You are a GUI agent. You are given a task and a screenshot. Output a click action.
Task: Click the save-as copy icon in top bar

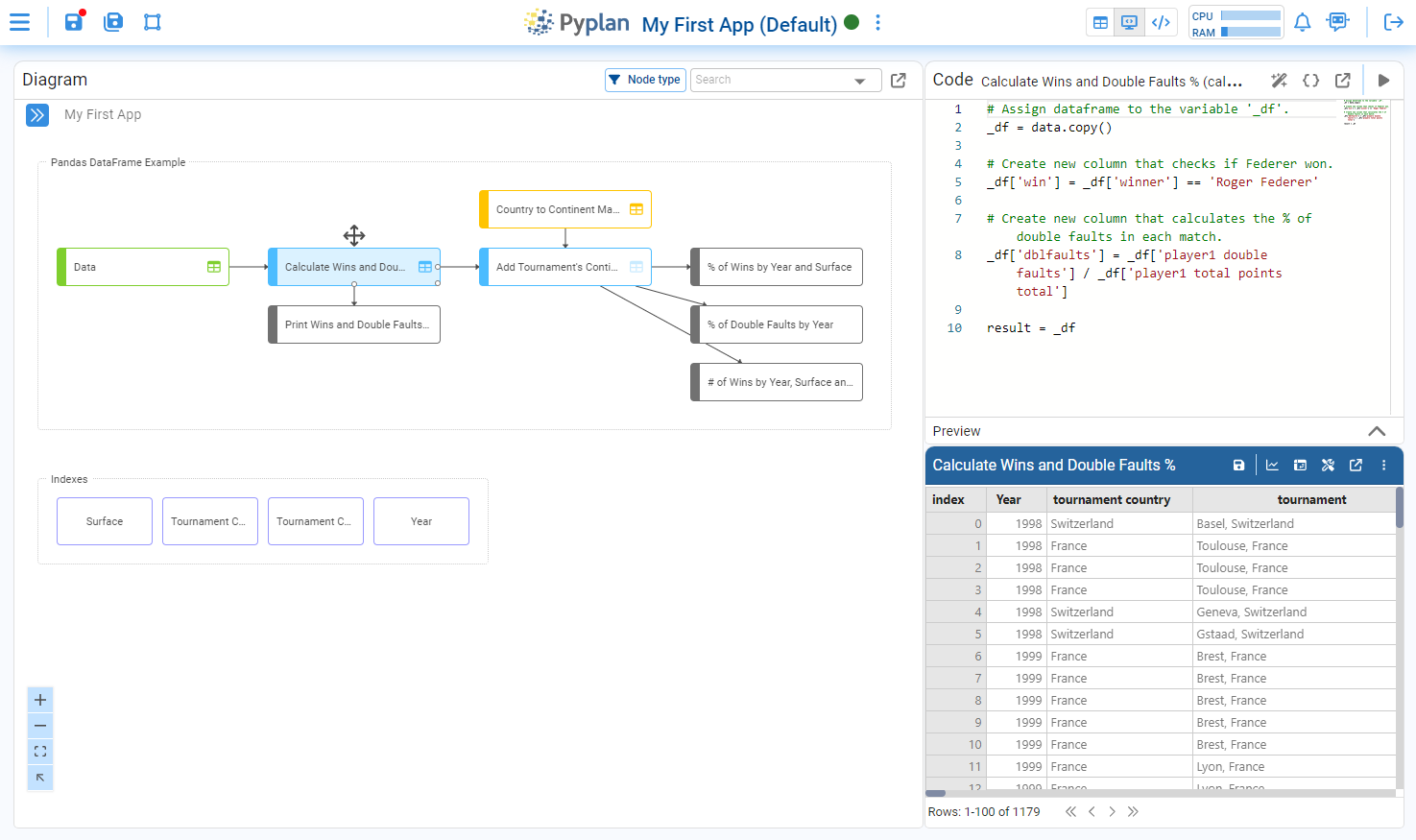point(113,22)
